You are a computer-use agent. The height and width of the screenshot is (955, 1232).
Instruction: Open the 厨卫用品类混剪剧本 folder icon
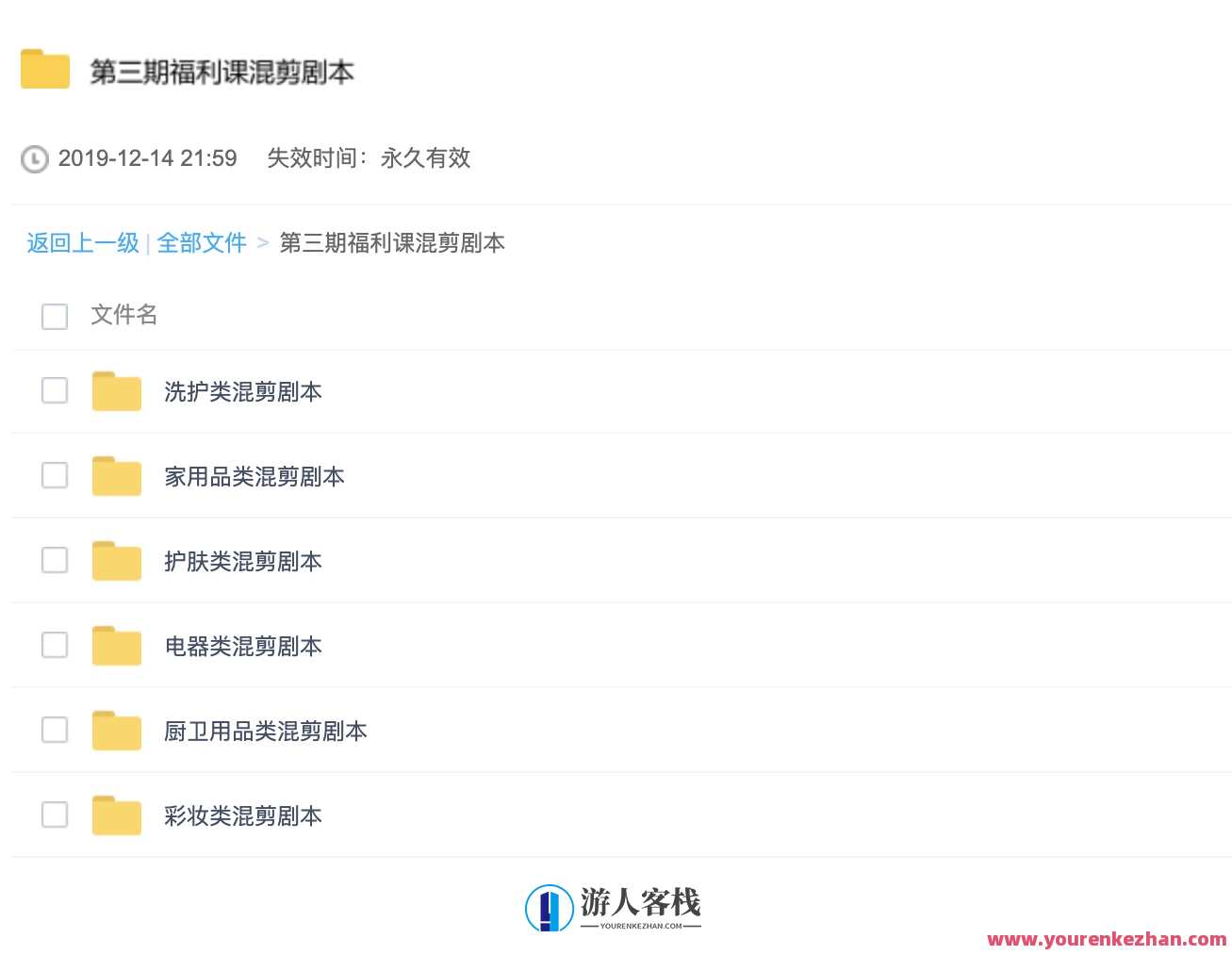click(x=116, y=730)
